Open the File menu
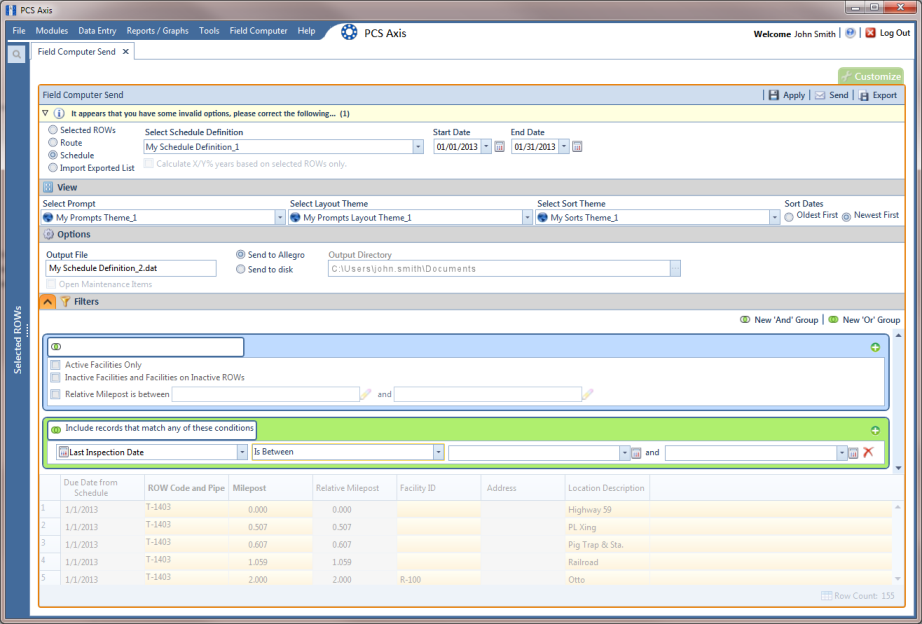Screen dimensions: 922x624 (19, 31)
